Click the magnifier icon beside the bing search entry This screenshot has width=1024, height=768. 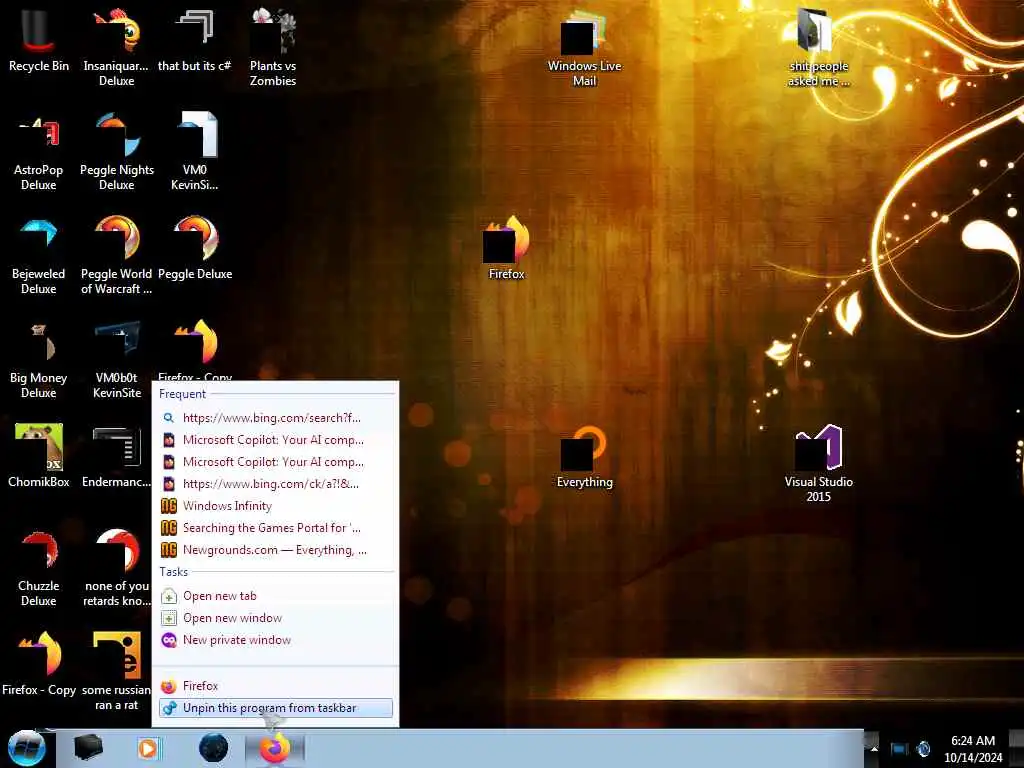point(168,418)
